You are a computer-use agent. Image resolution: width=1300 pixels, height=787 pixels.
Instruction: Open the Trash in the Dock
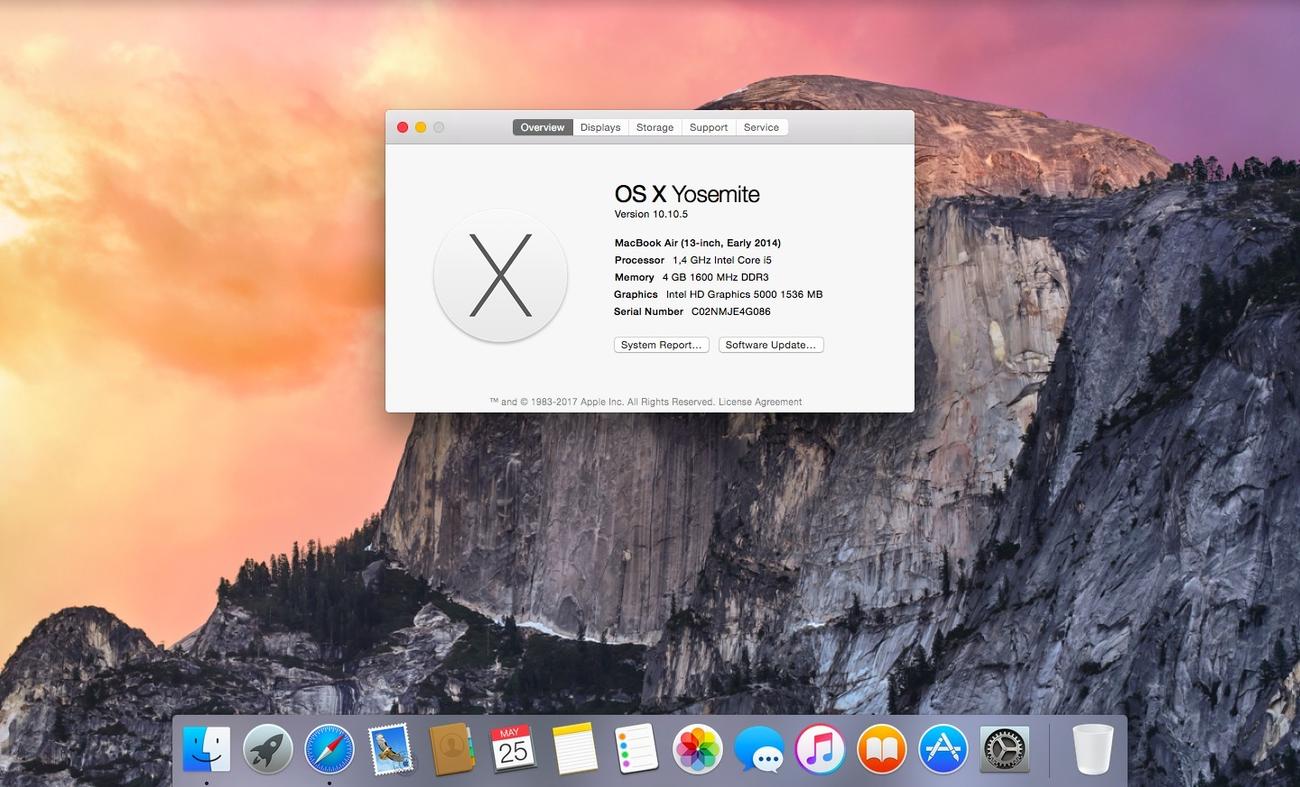point(1092,749)
